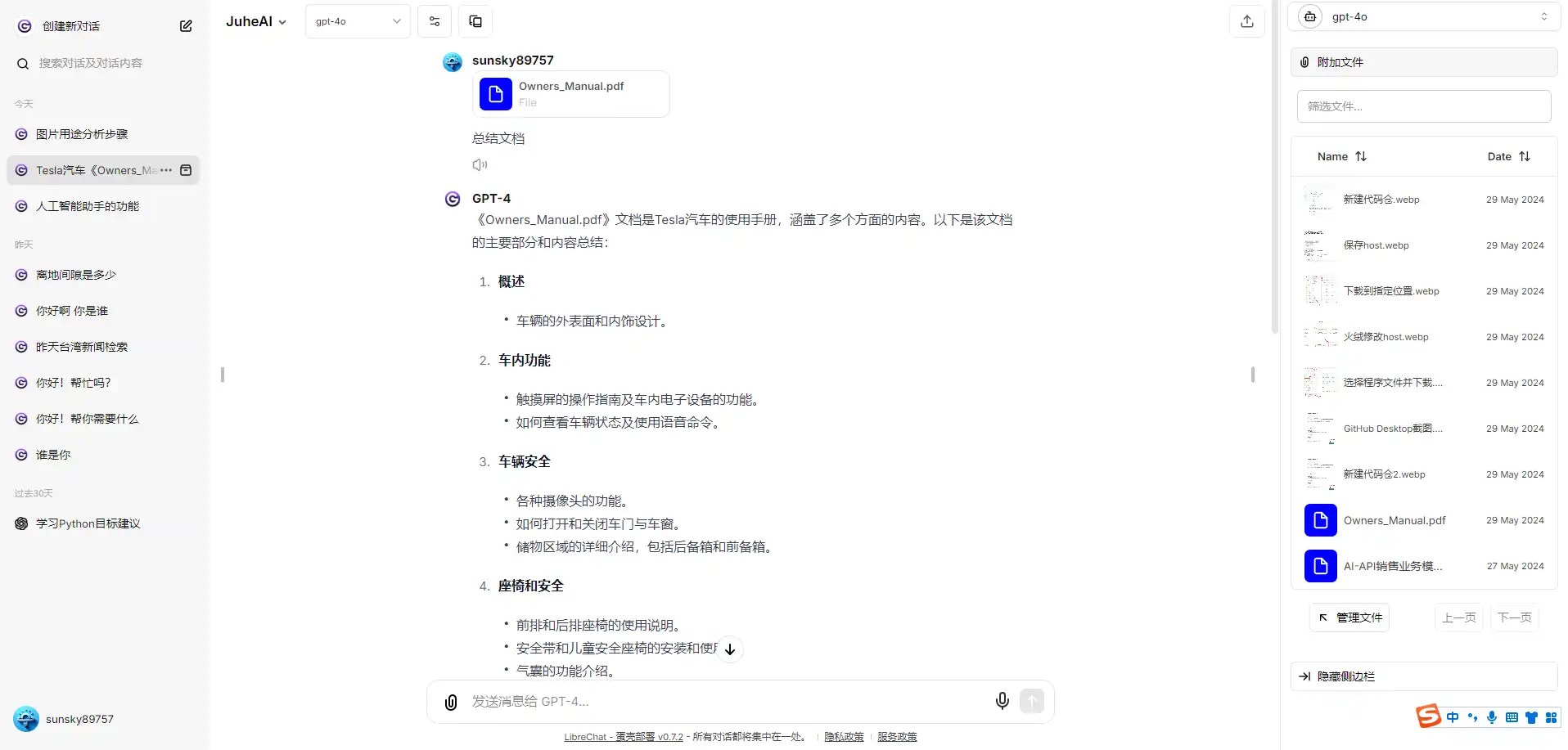The width and height of the screenshot is (1568, 750).
Task: Expand the JuheAI endpoint dropdown
Action: coord(256,21)
